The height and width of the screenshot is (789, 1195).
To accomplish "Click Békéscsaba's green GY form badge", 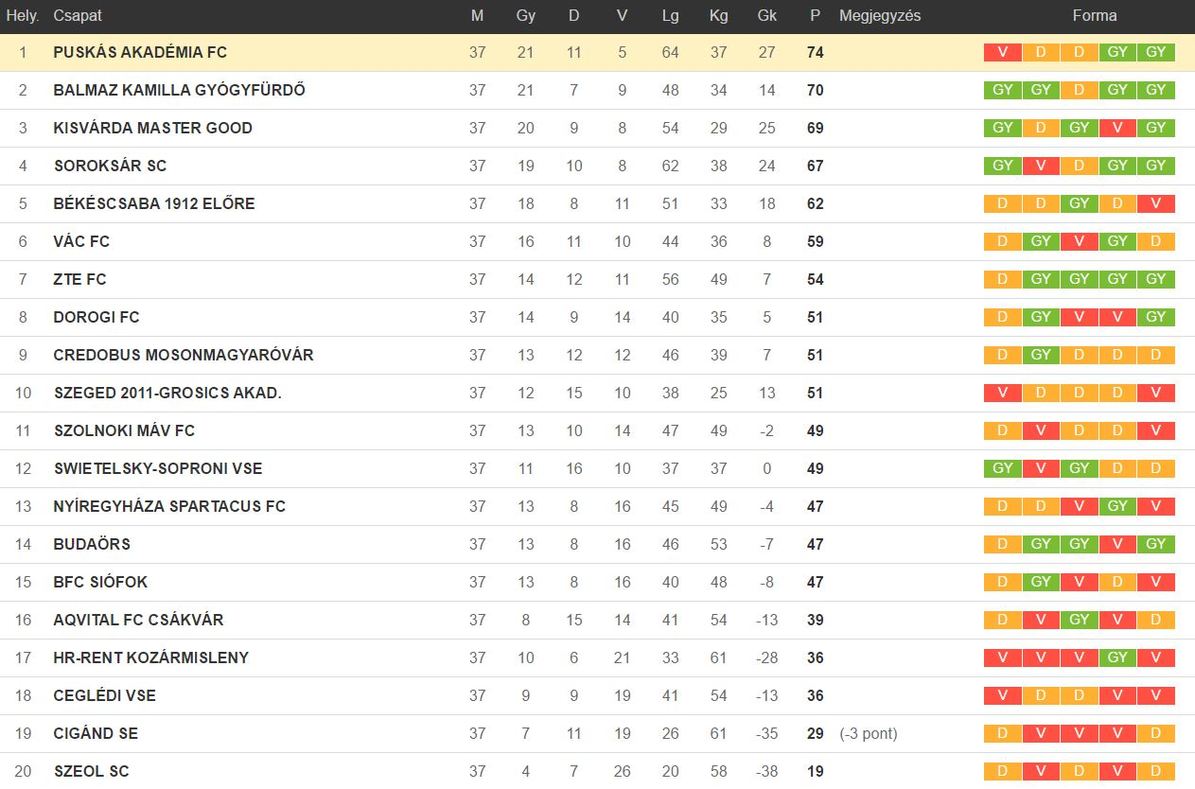I will (x=1078, y=204).
